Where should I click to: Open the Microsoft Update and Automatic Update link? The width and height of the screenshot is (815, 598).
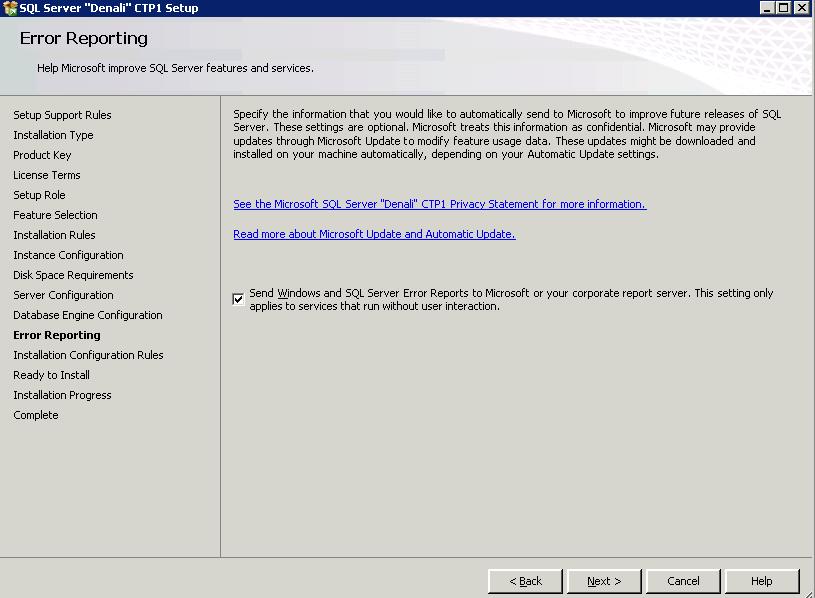(374, 234)
